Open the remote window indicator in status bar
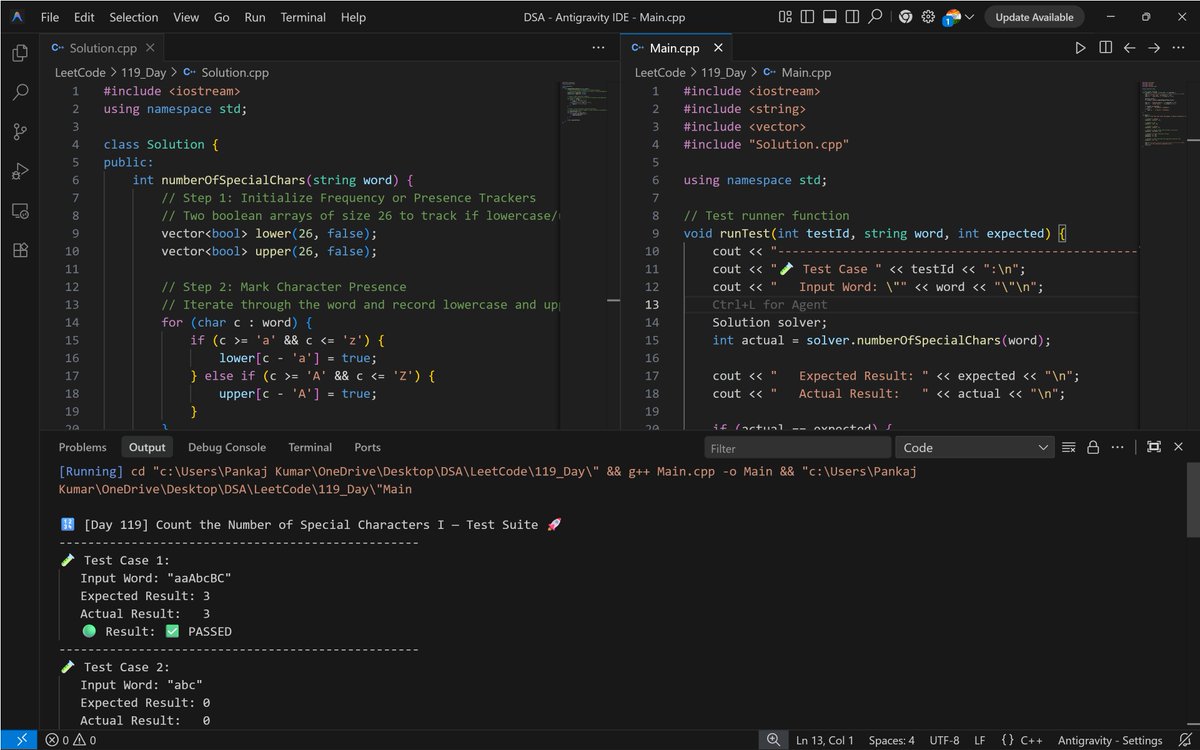Viewport: 1200px width, 750px height. pos(20,740)
